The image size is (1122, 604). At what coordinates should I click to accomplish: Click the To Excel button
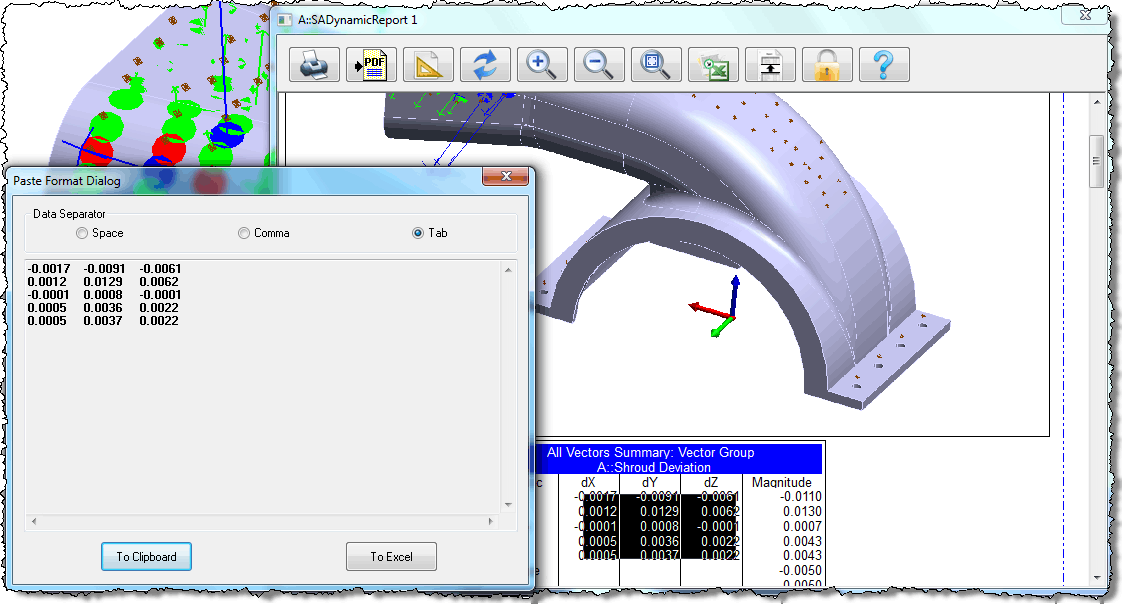391,557
